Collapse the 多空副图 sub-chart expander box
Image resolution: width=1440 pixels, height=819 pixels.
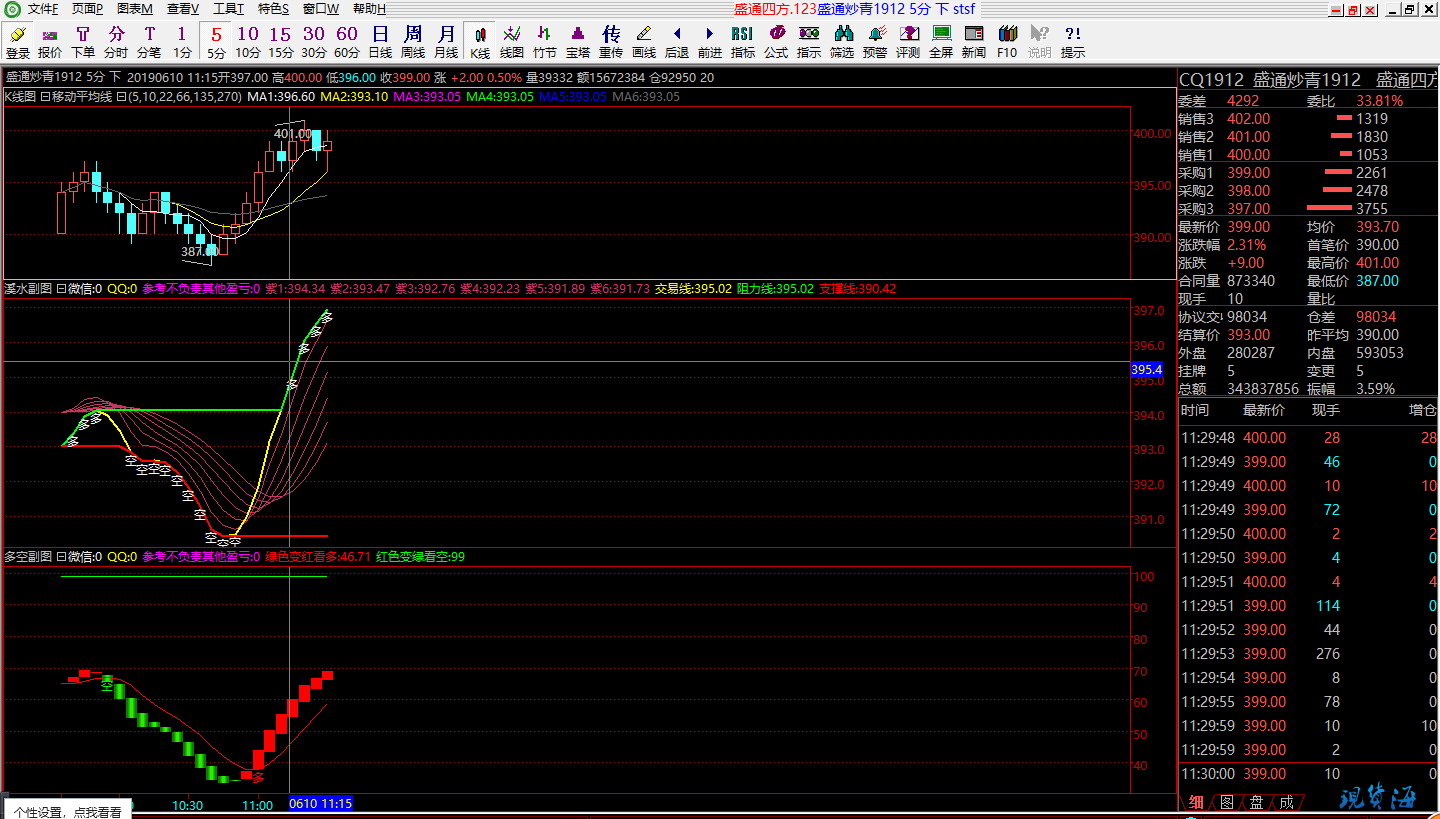coord(60,556)
